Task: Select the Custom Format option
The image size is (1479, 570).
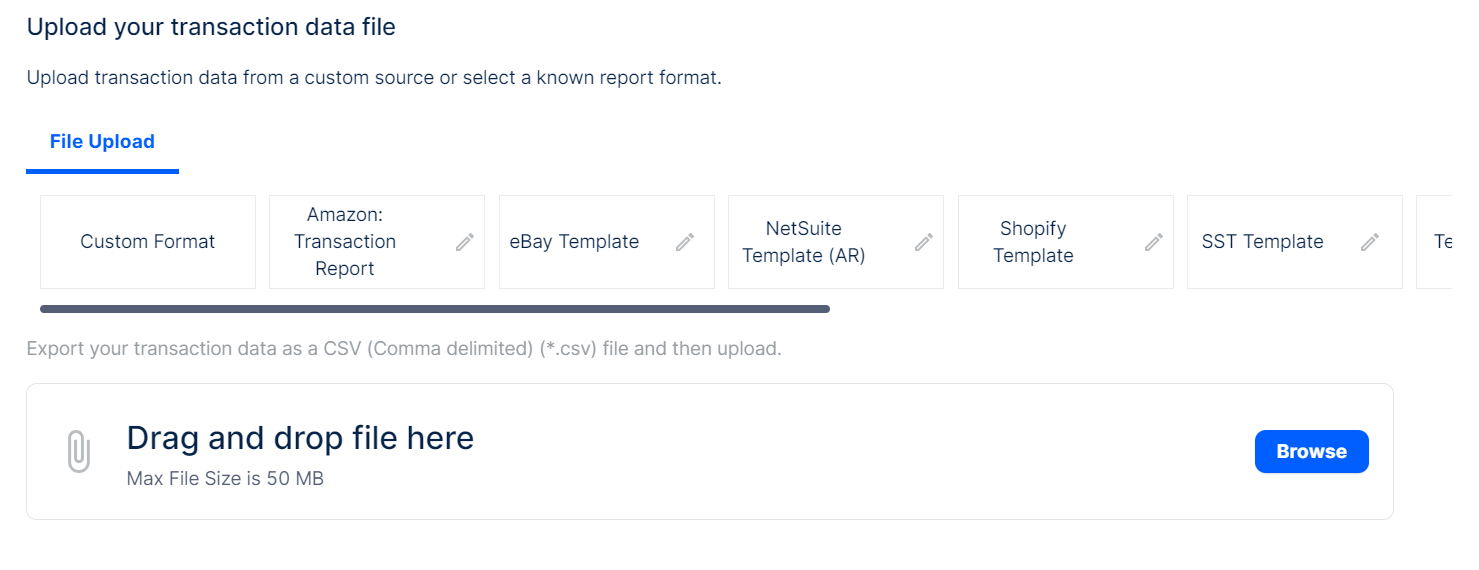Action: [148, 242]
